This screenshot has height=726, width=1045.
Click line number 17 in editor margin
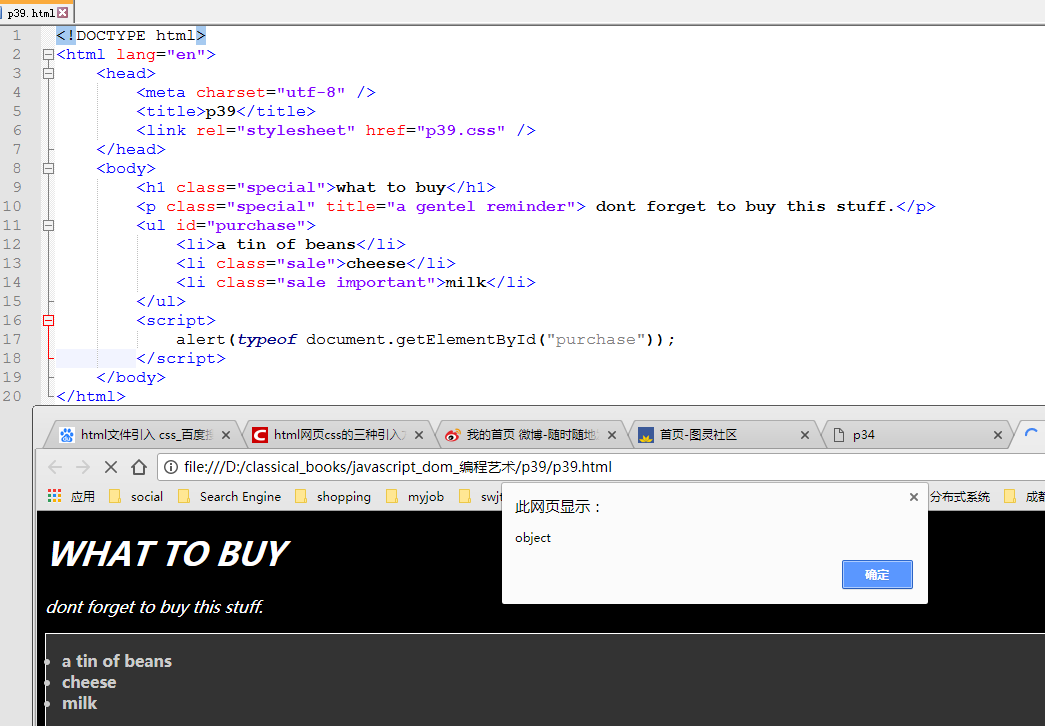pos(12,339)
